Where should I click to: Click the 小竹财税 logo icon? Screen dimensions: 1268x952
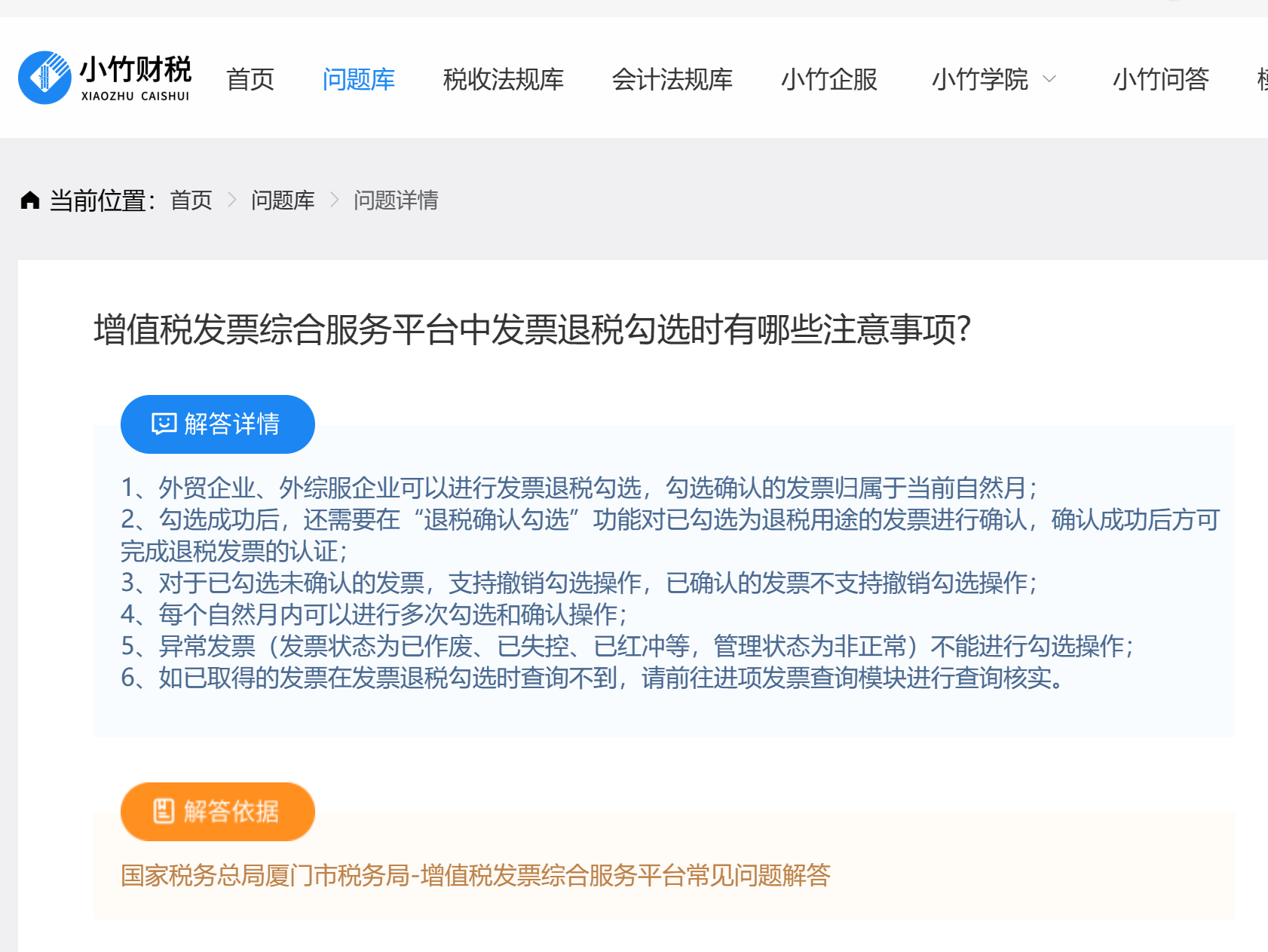click(x=44, y=78)
